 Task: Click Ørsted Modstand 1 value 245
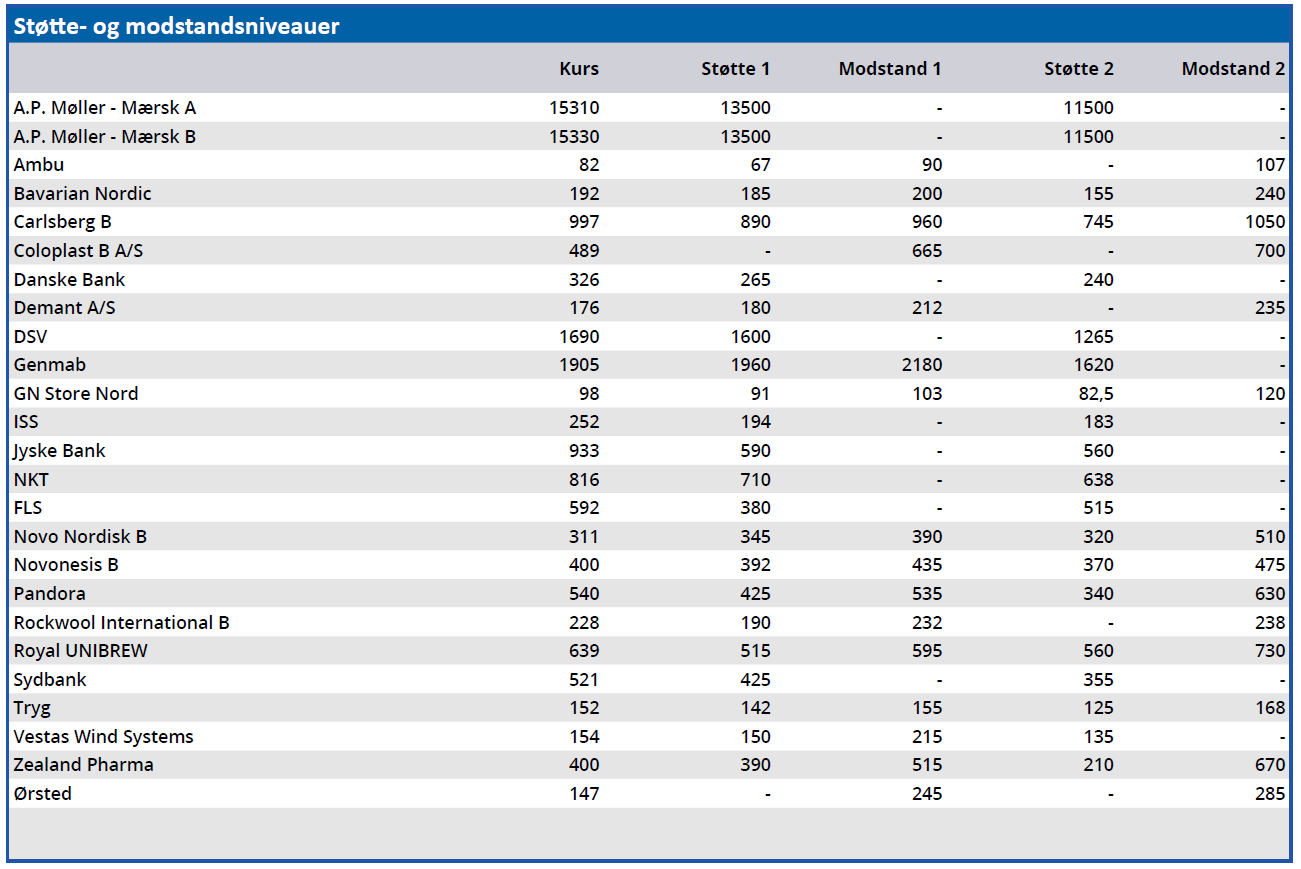click(x=926, y=794)
